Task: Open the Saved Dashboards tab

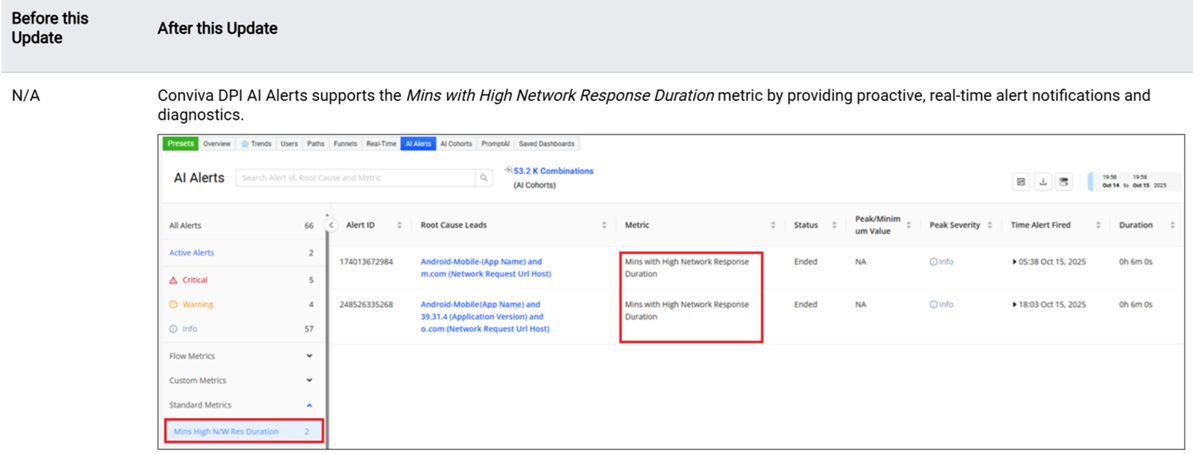Action: click(547, 144)
